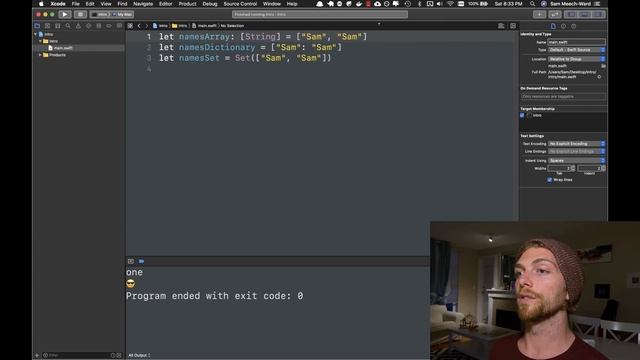Show the Quick Help inspector tab
Image resolution: width=640 pixels, height=360 pixels.
coord(573,26)
